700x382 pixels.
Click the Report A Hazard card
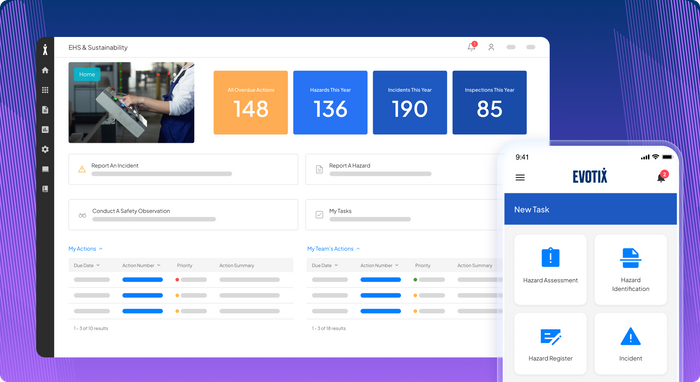[402, 169]
